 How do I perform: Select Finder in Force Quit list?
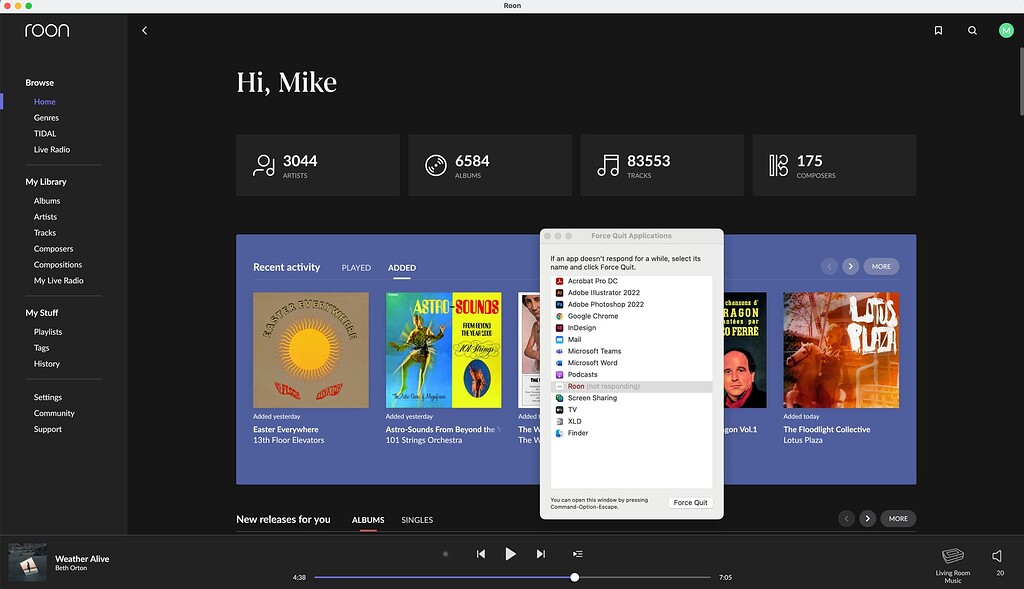pyautogui.click(x=632, y=433)
